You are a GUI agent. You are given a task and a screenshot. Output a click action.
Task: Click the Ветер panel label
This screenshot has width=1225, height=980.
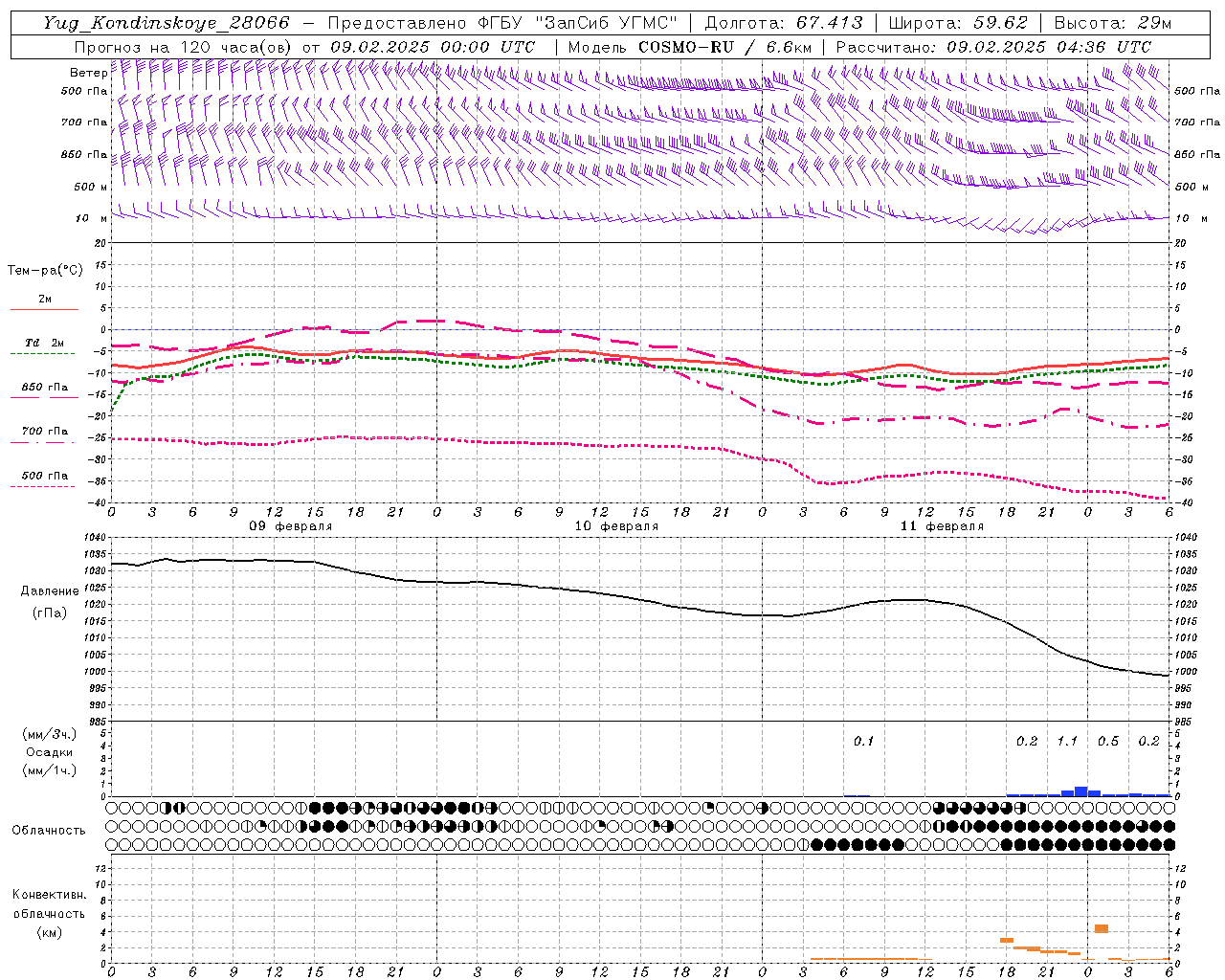(x=88, y=73)
